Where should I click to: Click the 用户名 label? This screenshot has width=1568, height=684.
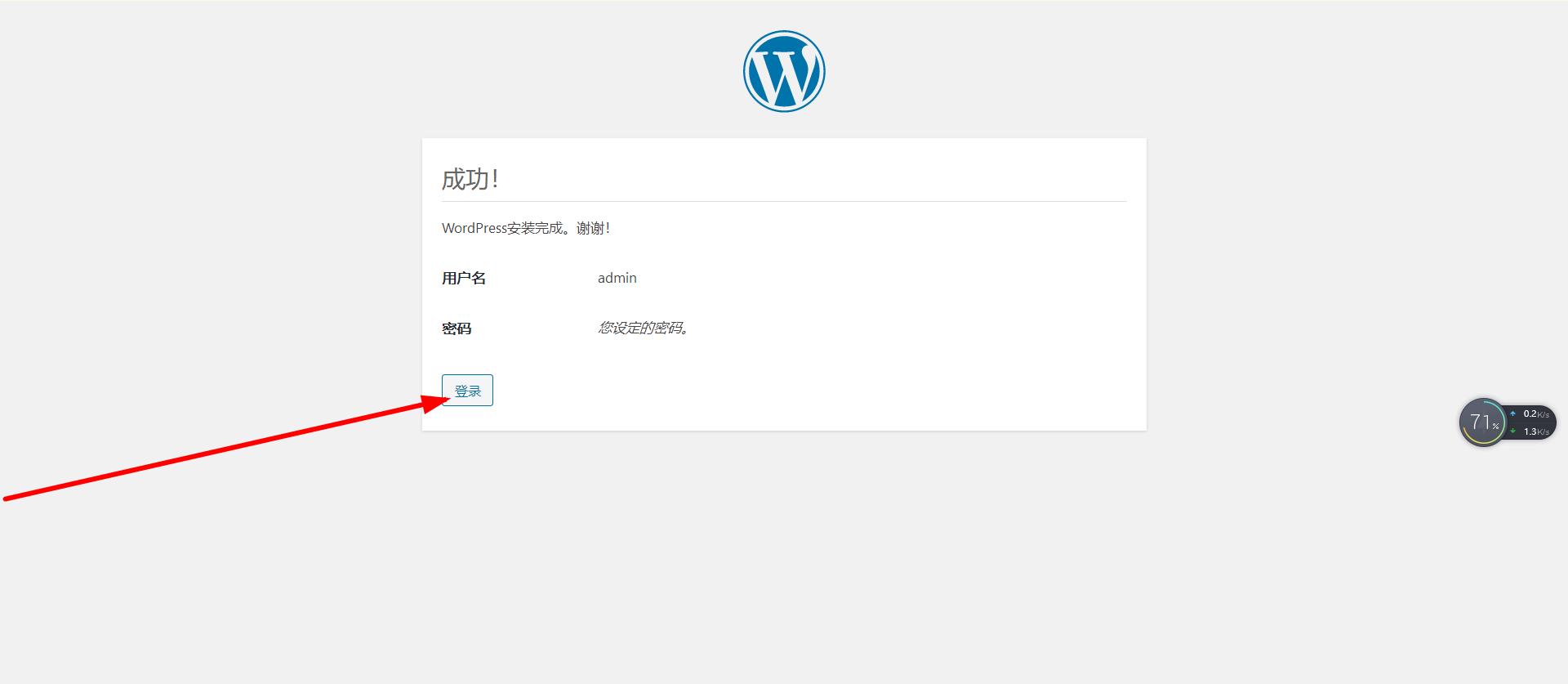[464, 278]
